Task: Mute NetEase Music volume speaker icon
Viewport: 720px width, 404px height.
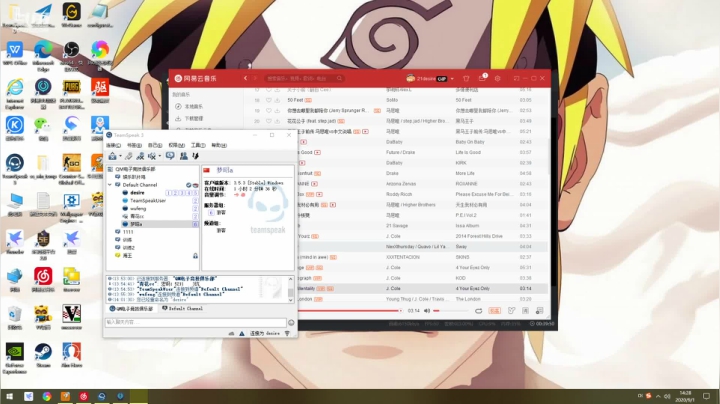Action: tap(427, 311)
